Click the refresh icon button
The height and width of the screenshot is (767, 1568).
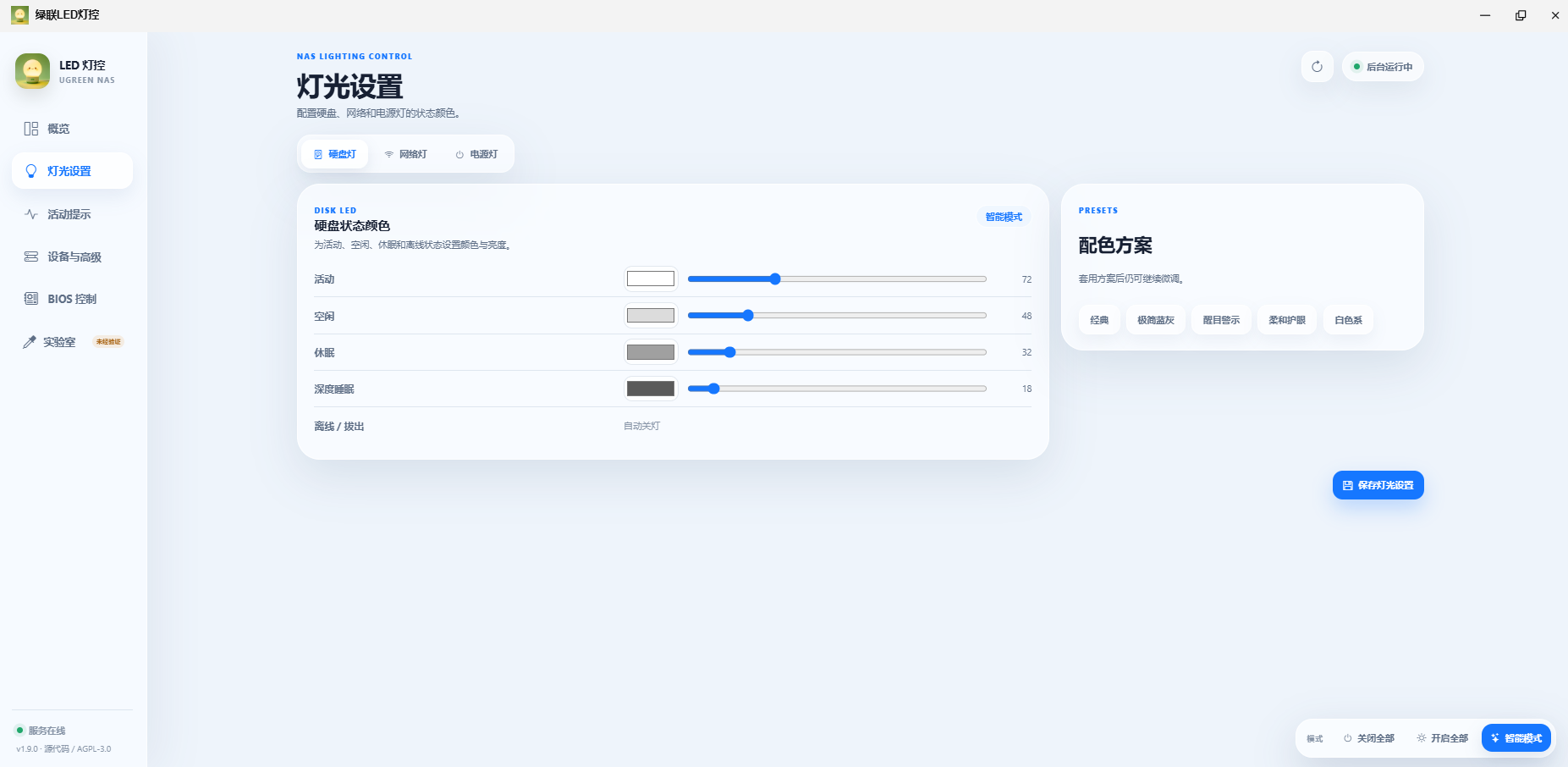1317,67
